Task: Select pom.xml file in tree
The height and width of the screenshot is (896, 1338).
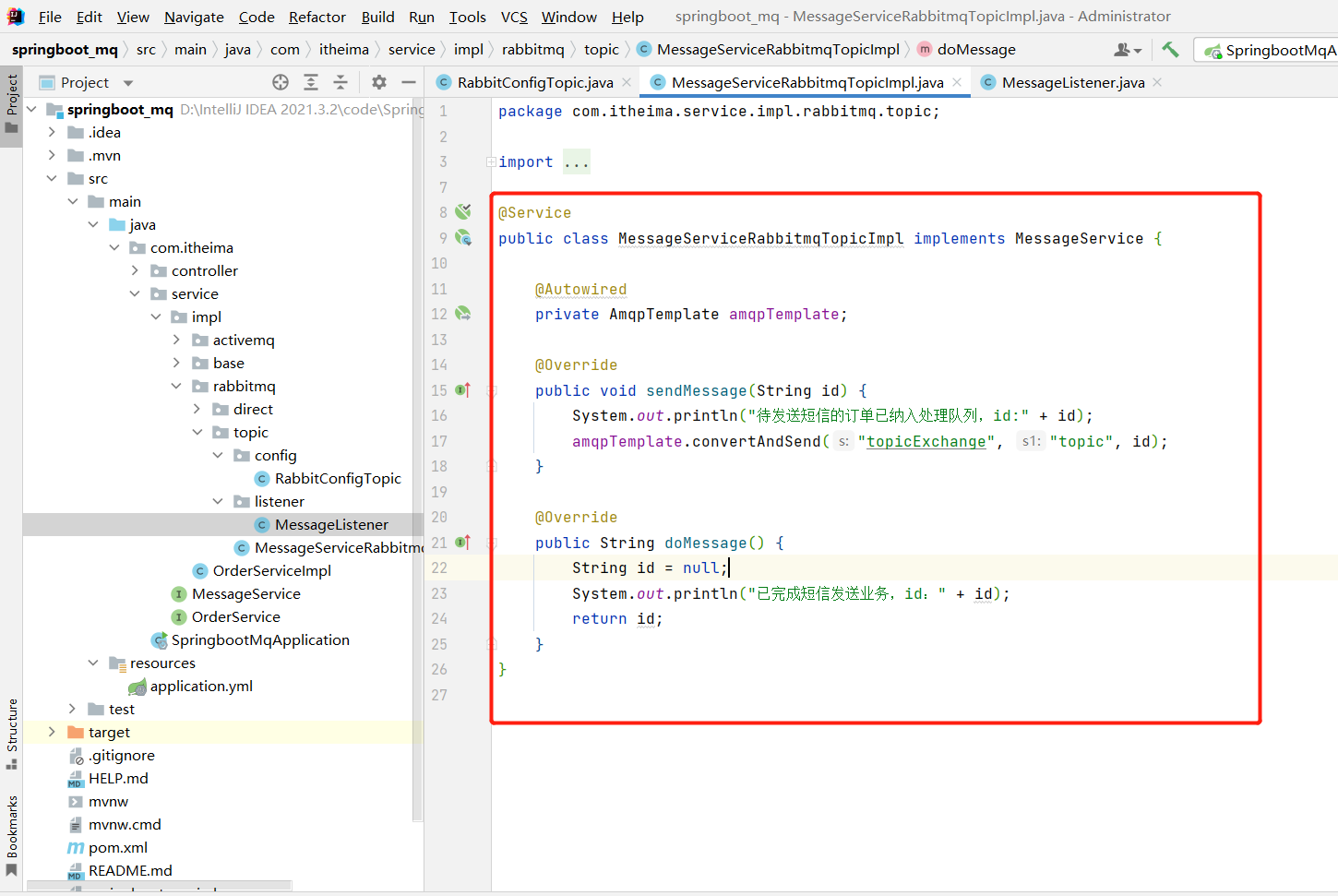Action: tap(117, 847)
